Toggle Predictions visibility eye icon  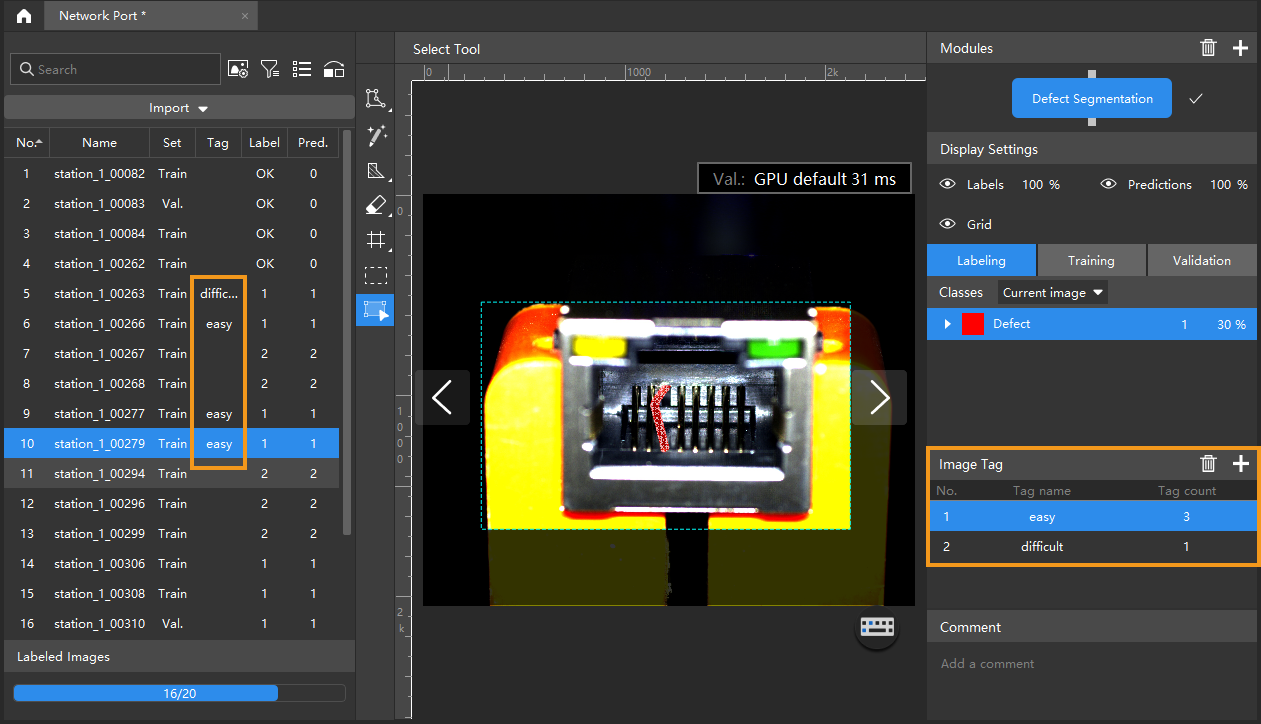pos(1108,185)
